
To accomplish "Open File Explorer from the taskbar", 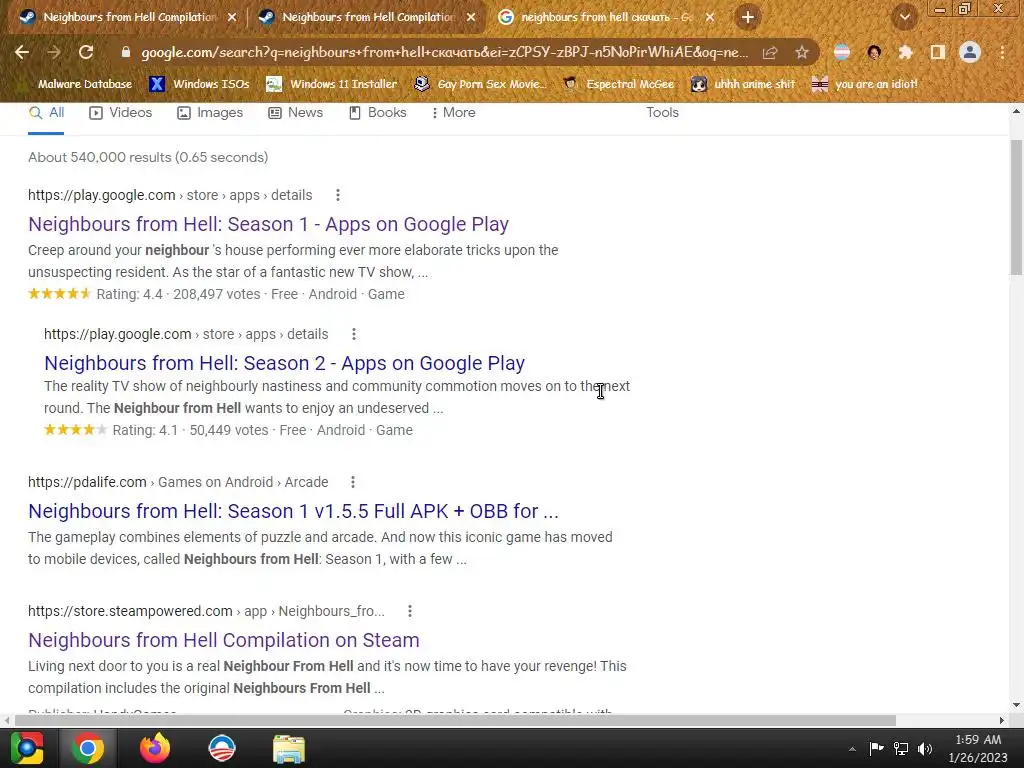I will [x=288, y=748].
